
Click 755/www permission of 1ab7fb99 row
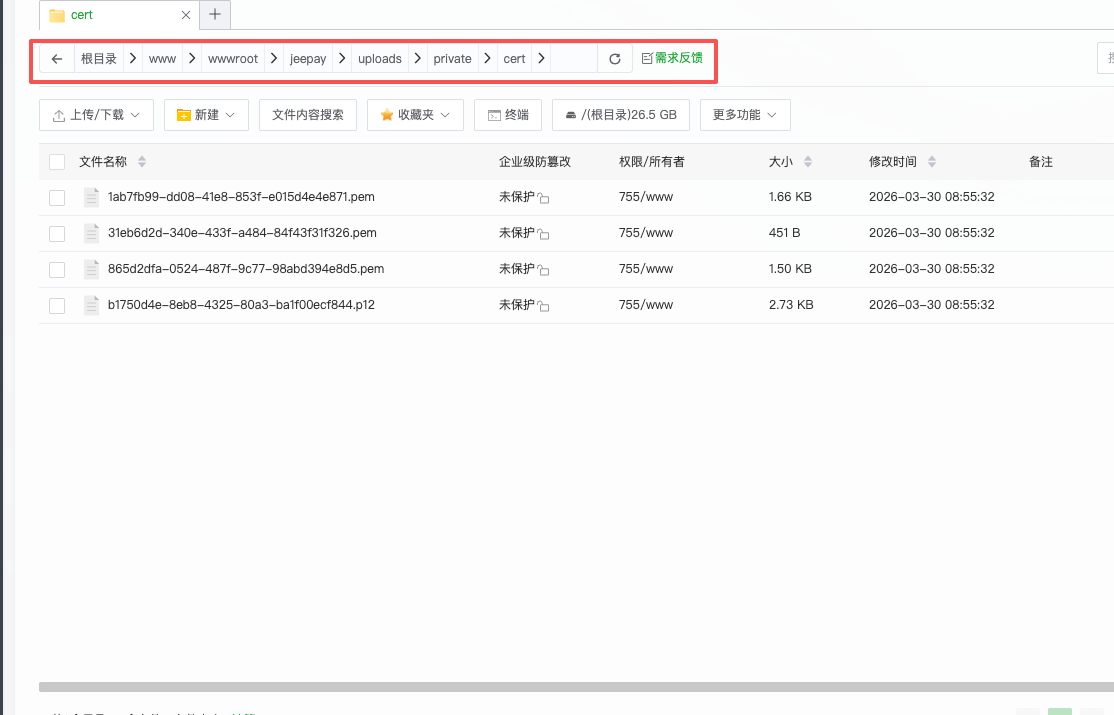click(x=646, y=197)
